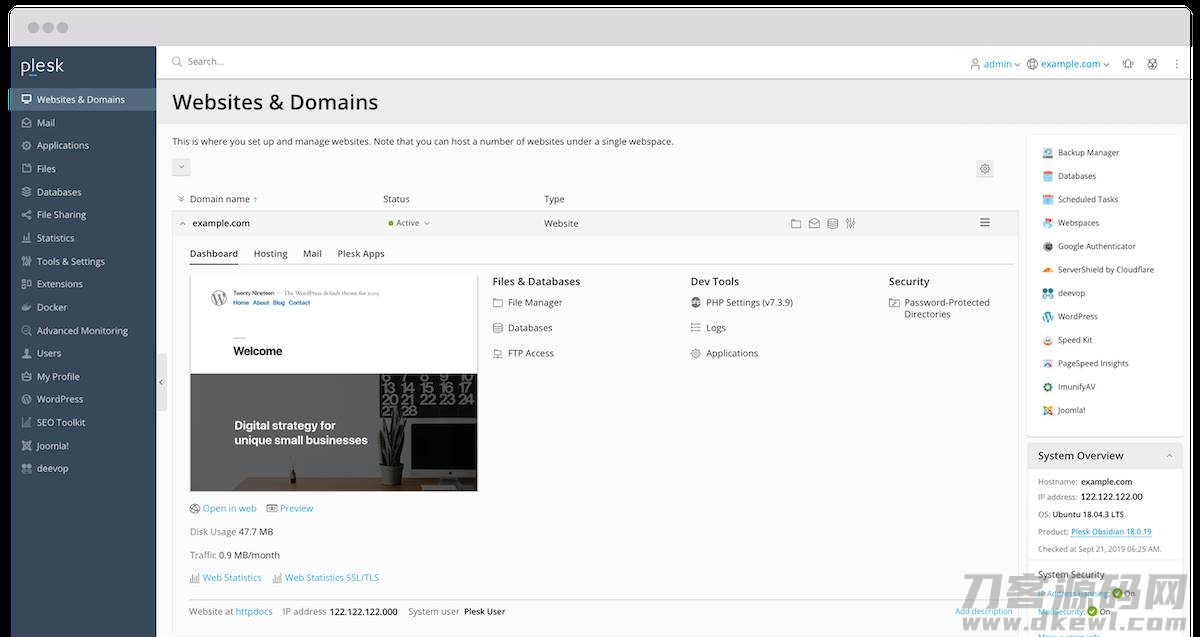Screen dimensions: 1200x637
Task: Open the hamburger menu for example.com row
Action: (985, 222)
